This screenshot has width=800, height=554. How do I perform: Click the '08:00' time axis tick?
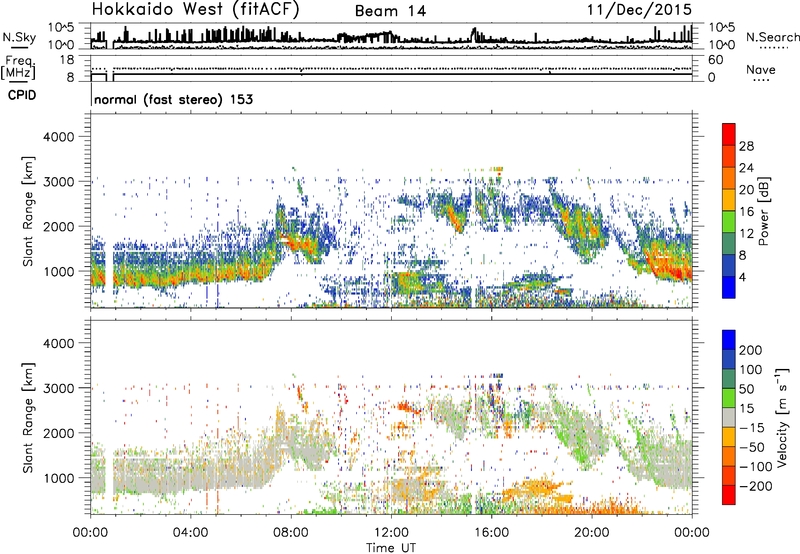(291, 532)
